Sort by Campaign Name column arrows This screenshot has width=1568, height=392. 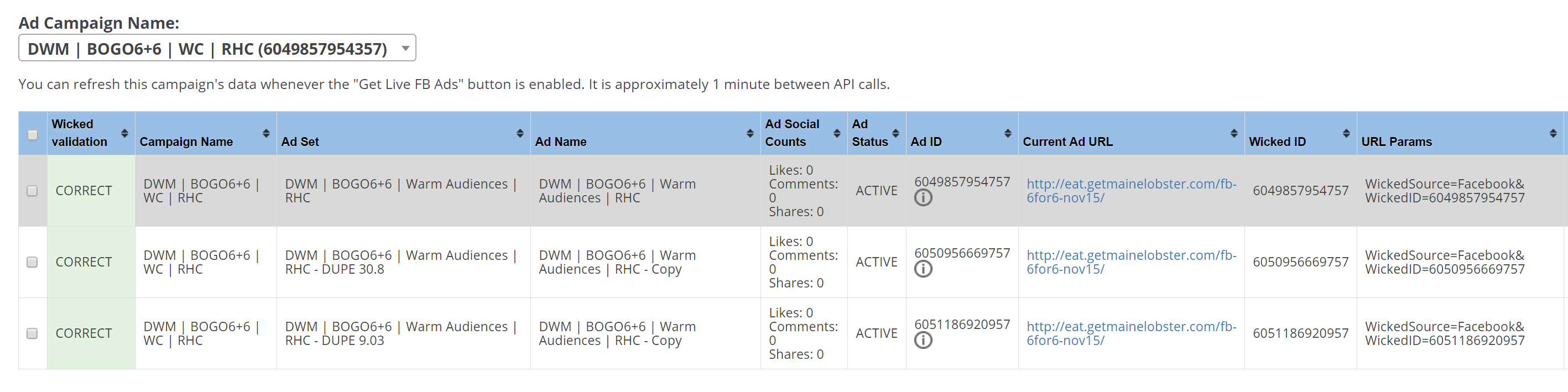[x=267, y=133]
